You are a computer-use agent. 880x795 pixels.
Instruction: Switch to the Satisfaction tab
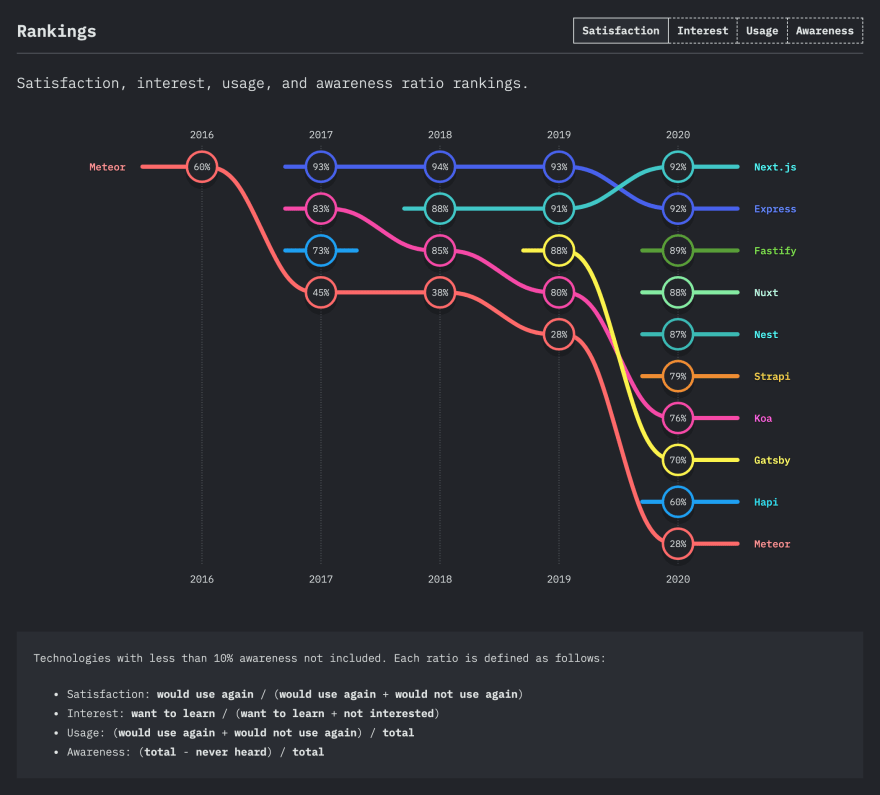[620, 31]
